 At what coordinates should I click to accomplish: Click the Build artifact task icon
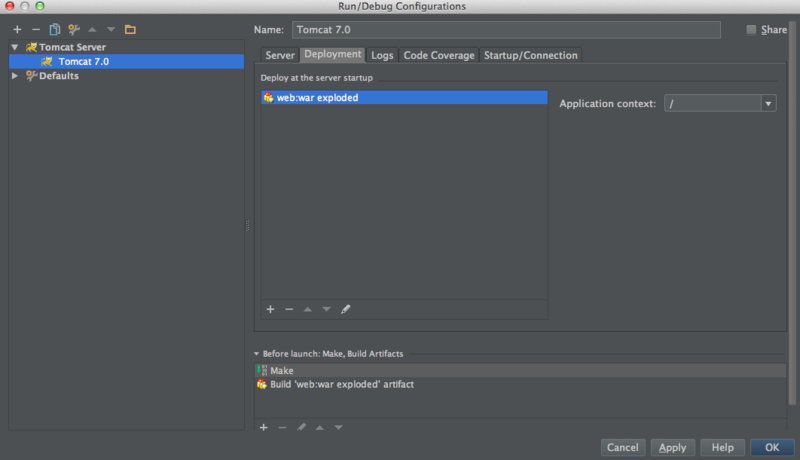point(262,384)
